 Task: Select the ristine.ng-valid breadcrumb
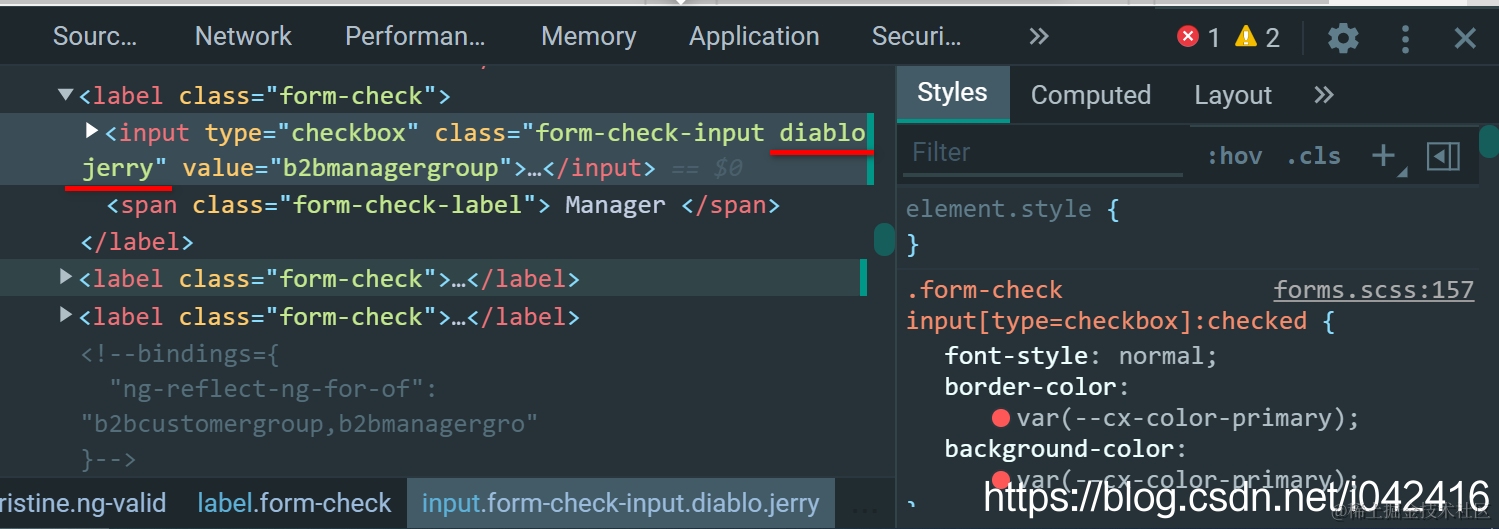point(85,503)
